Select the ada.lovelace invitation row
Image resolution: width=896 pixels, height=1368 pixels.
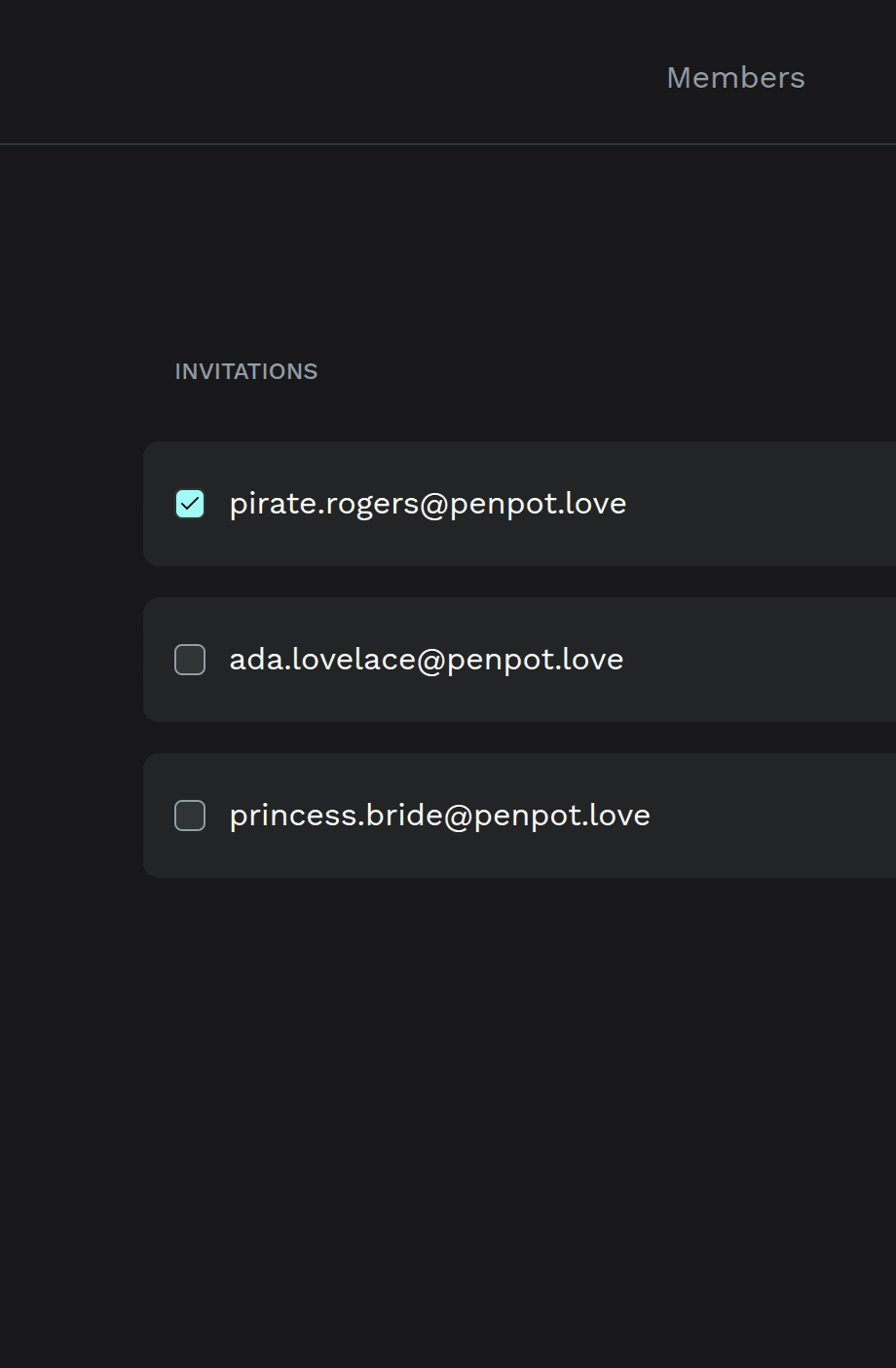[520, 660]
